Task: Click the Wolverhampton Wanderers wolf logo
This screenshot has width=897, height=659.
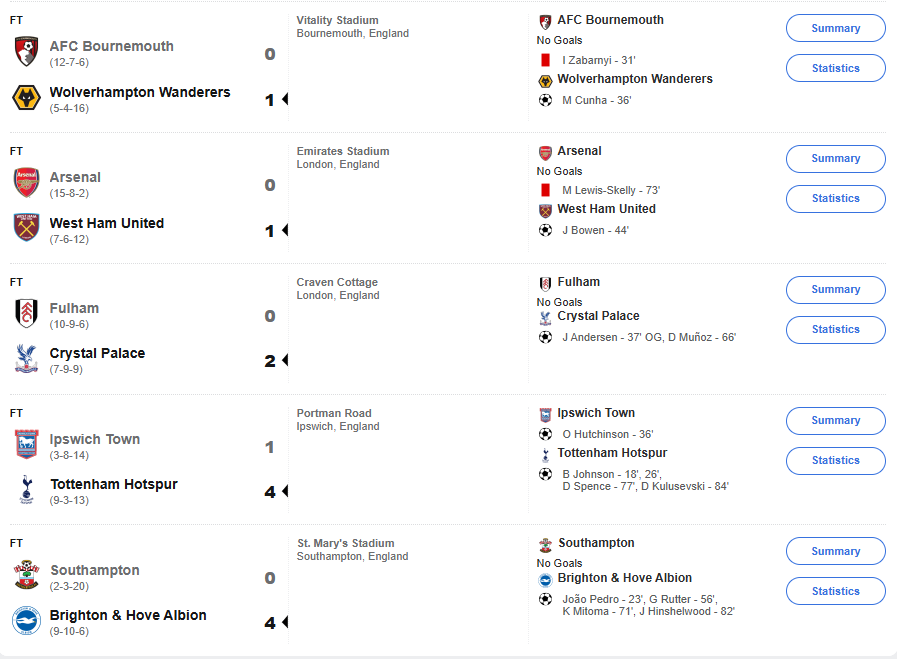Action: 26,98
